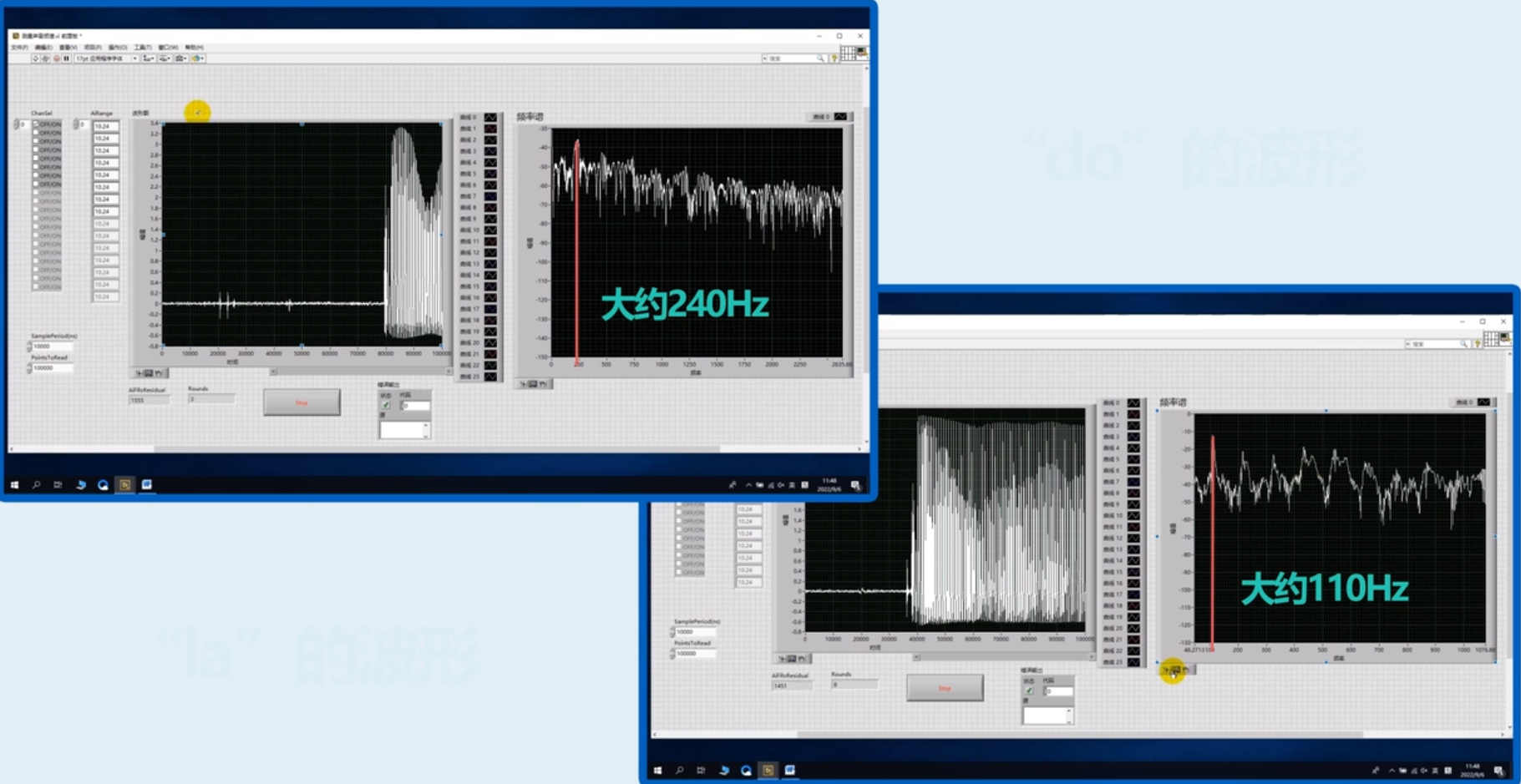
Task: Toggle the first ChanSel OFF/ON checkbox in the 240Hz window
Action: pos(37,124)
